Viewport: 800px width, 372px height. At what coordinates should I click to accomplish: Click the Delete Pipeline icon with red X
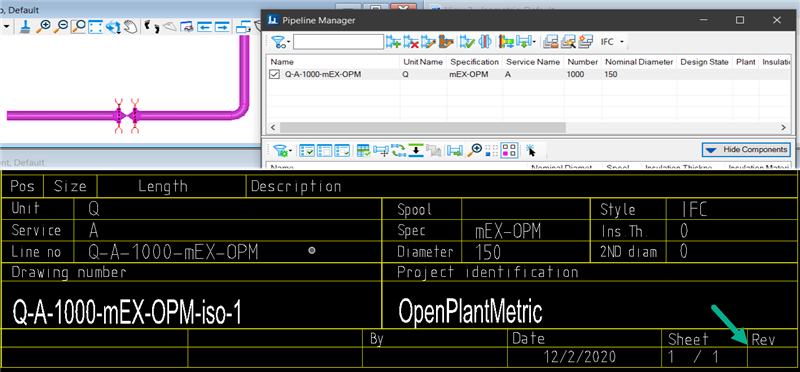(x=411, y=42)
